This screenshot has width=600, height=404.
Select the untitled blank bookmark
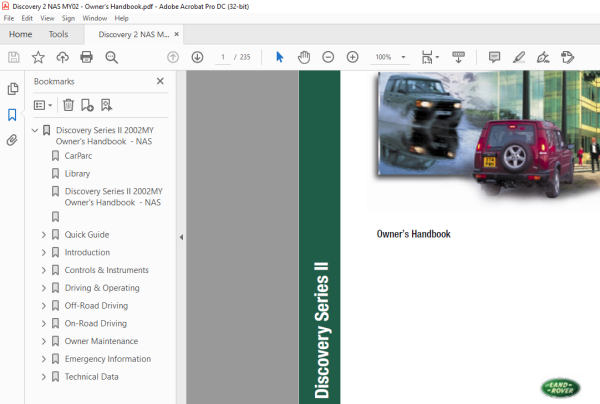tap(55, 217)
